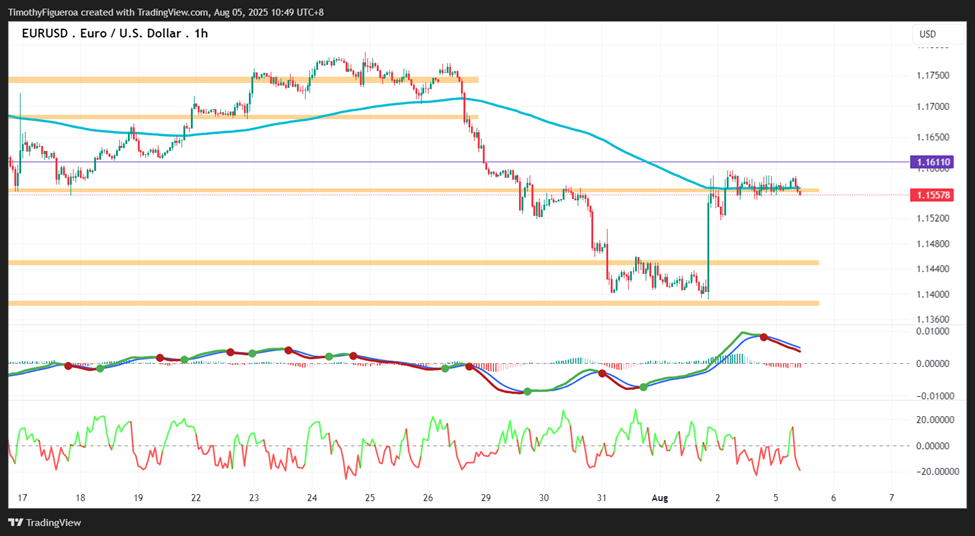Click the 1.17000 price axis label
The width and height of the screenshot is (975, 536).
click(x=933, y=106)
